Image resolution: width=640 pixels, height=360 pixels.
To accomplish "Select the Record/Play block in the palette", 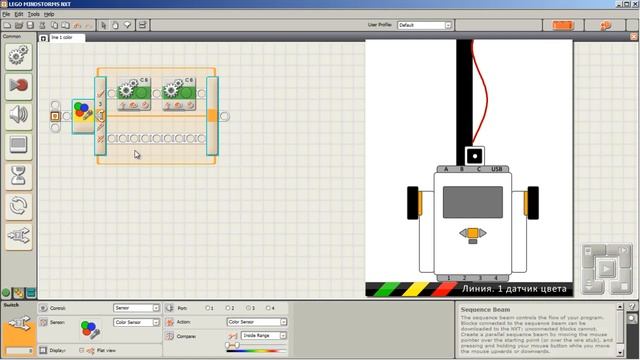I will (x=18, y=86).
